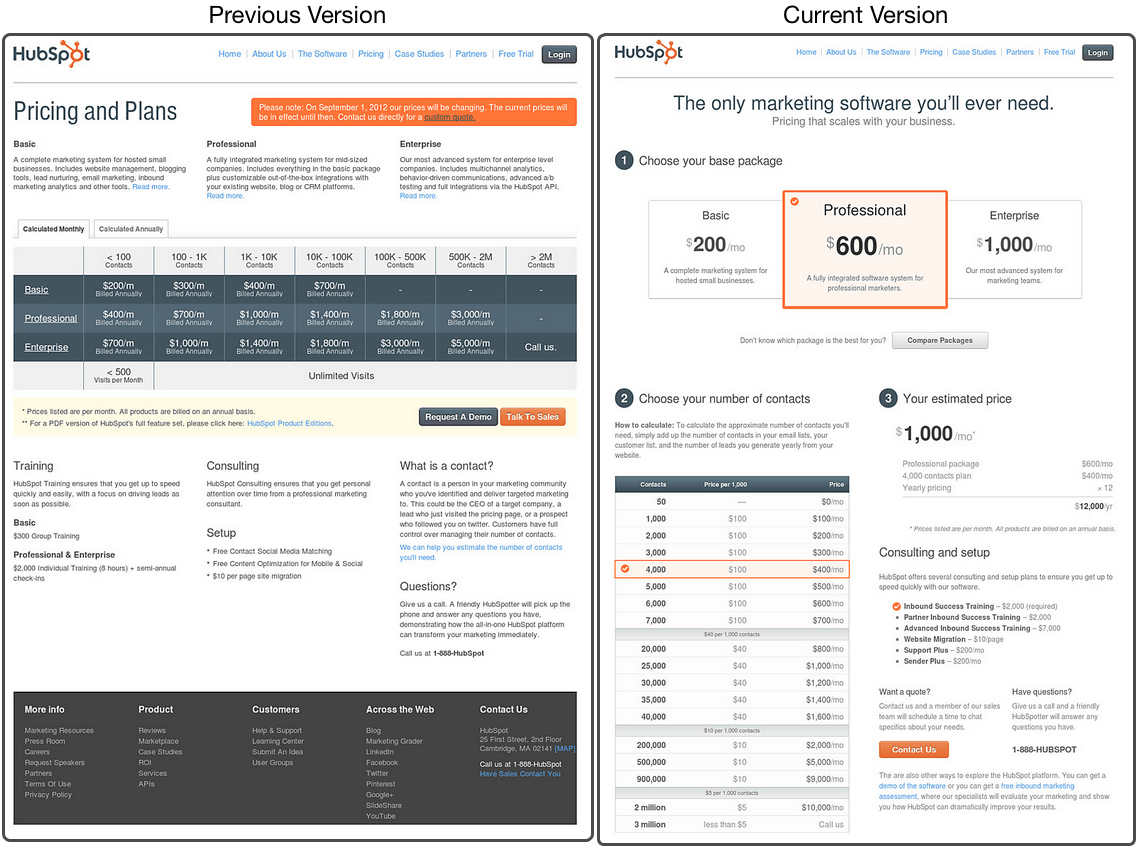This screenshot has height=848, width=1137.
Task: Open the demo of the software link
Action: tap(912, 786)
